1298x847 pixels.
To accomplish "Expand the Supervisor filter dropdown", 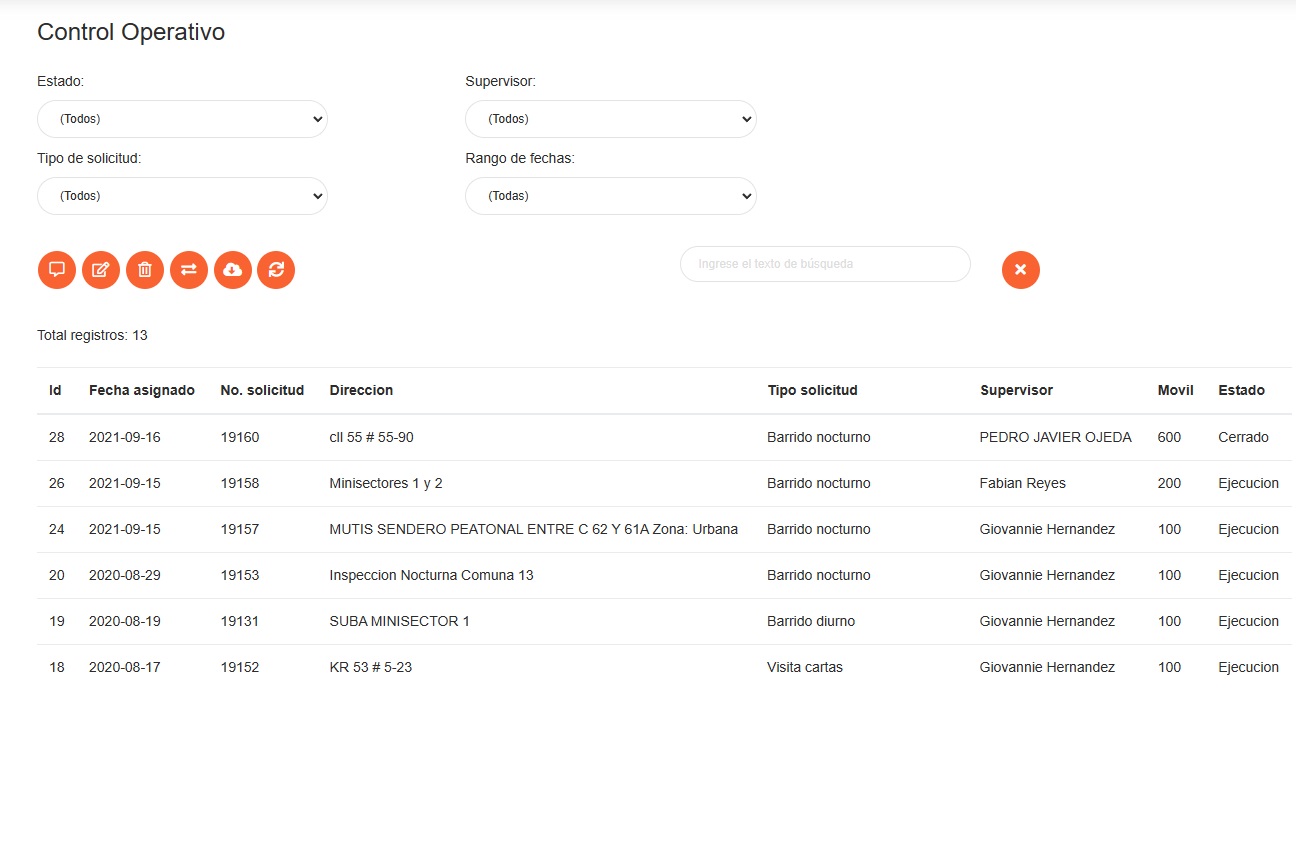I will 610,119.
